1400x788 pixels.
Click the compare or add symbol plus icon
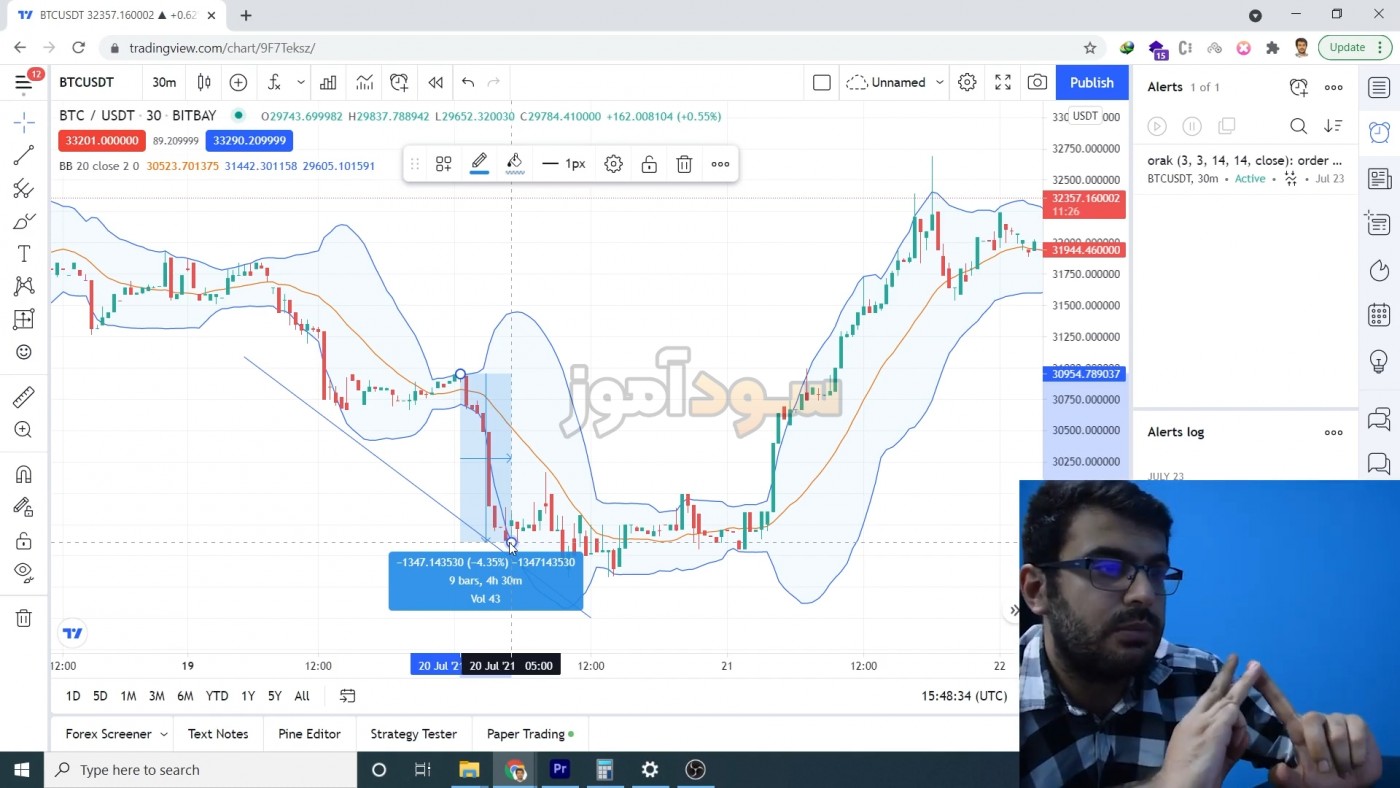[238, 83]
